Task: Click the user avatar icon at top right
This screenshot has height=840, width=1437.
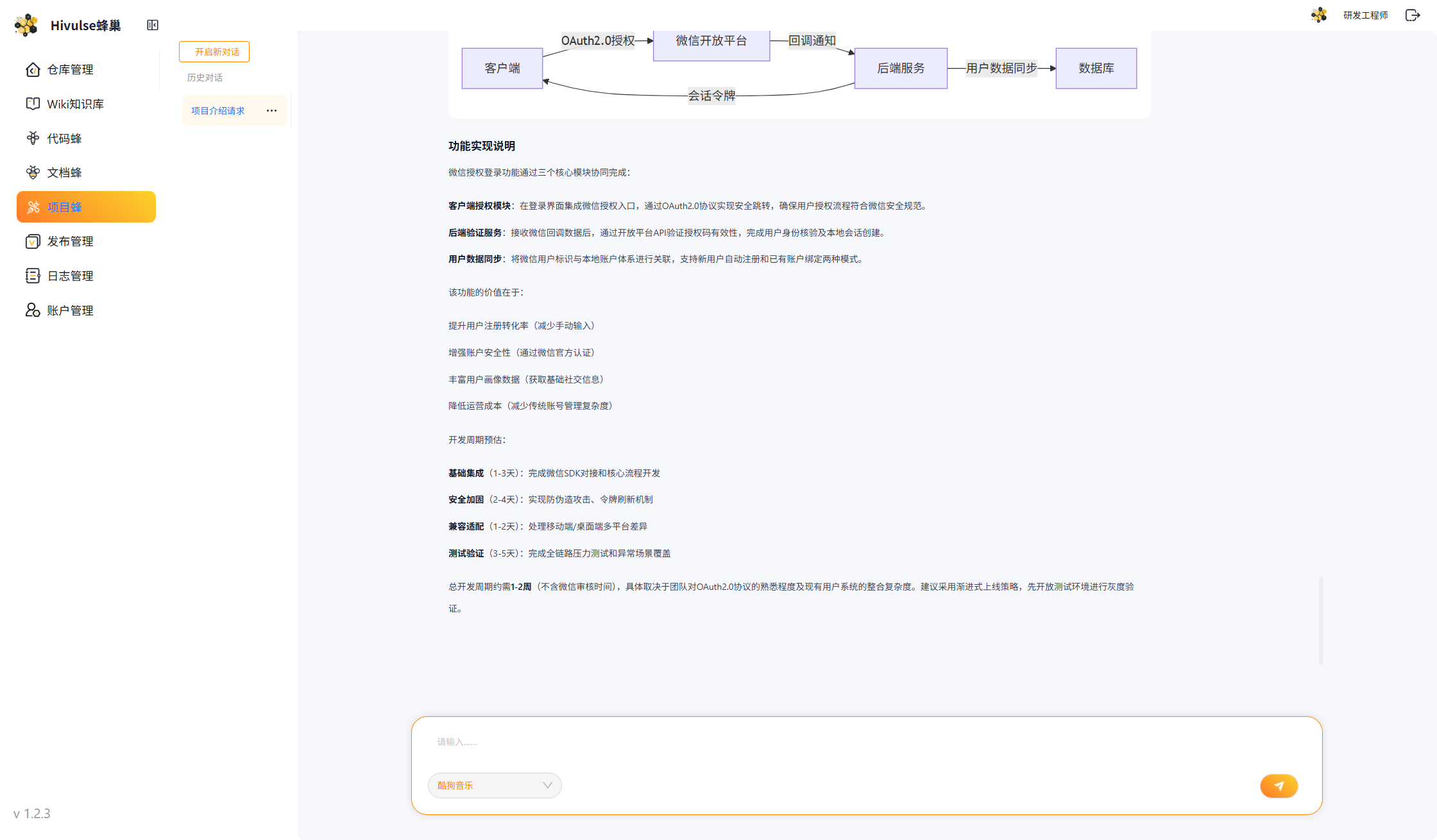Action: pos(1319,15)
